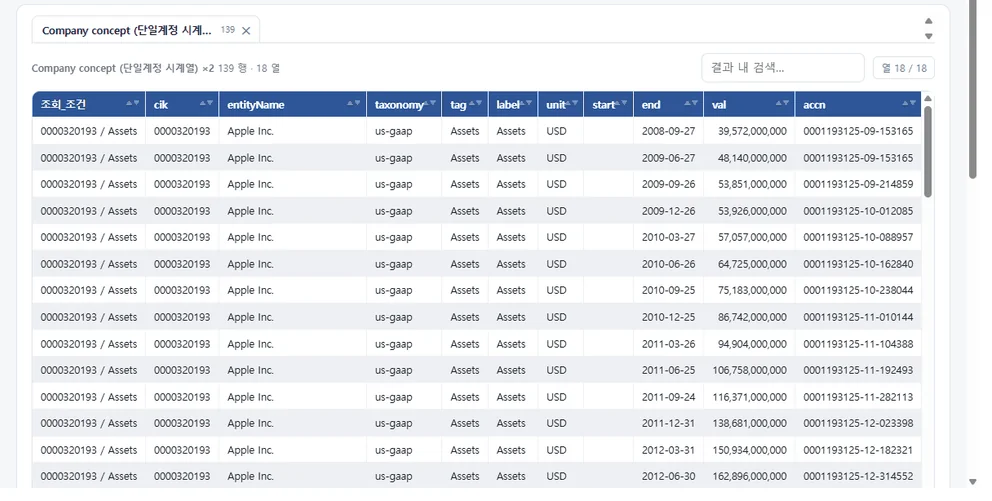
Task: Click accession number 0001193125-12-182321
Action: (858, 450)
